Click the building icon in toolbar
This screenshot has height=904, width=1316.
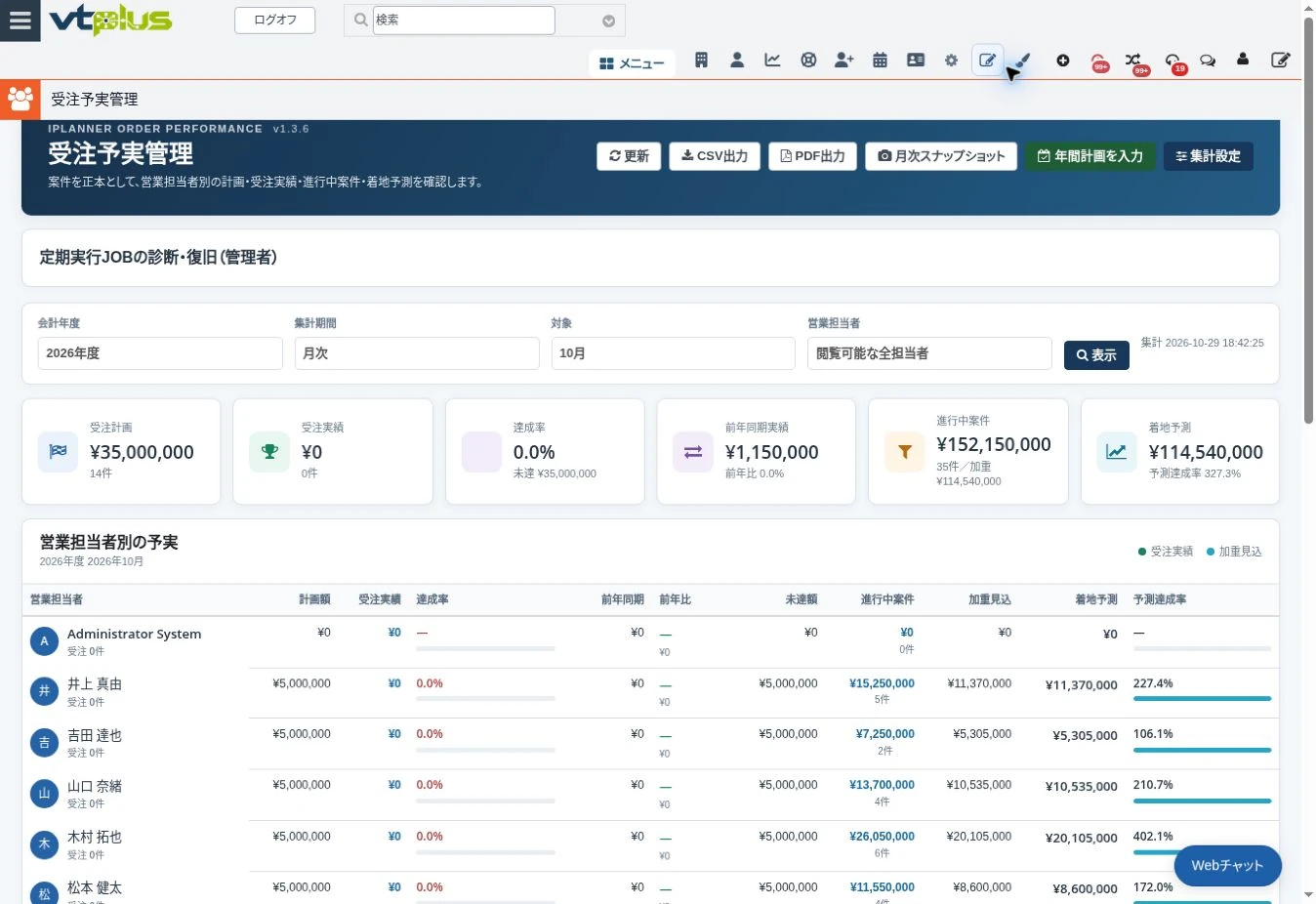(x=701, y=61)
